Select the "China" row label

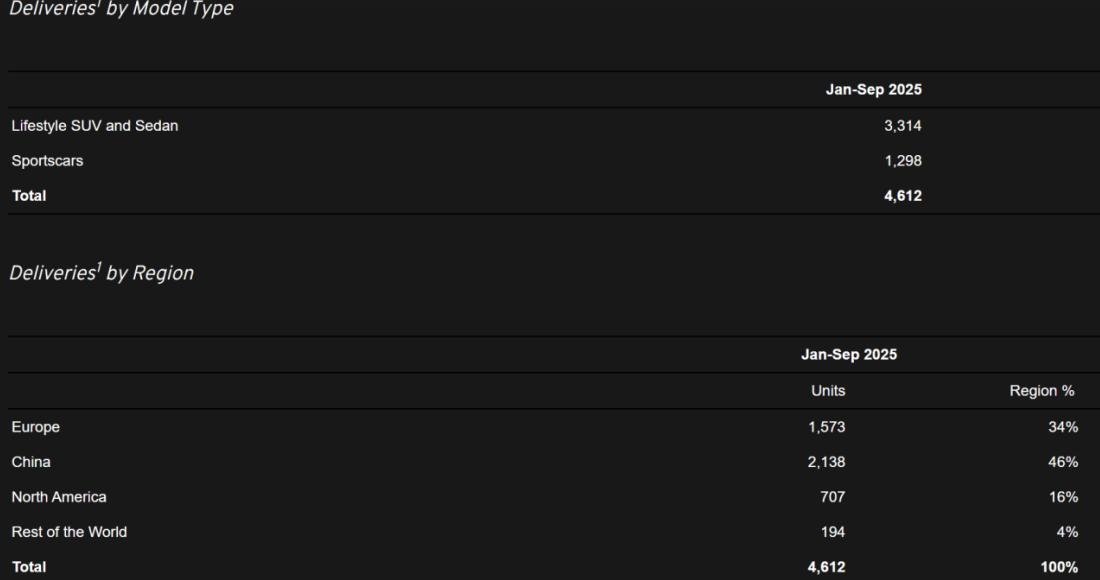(31, 462)
